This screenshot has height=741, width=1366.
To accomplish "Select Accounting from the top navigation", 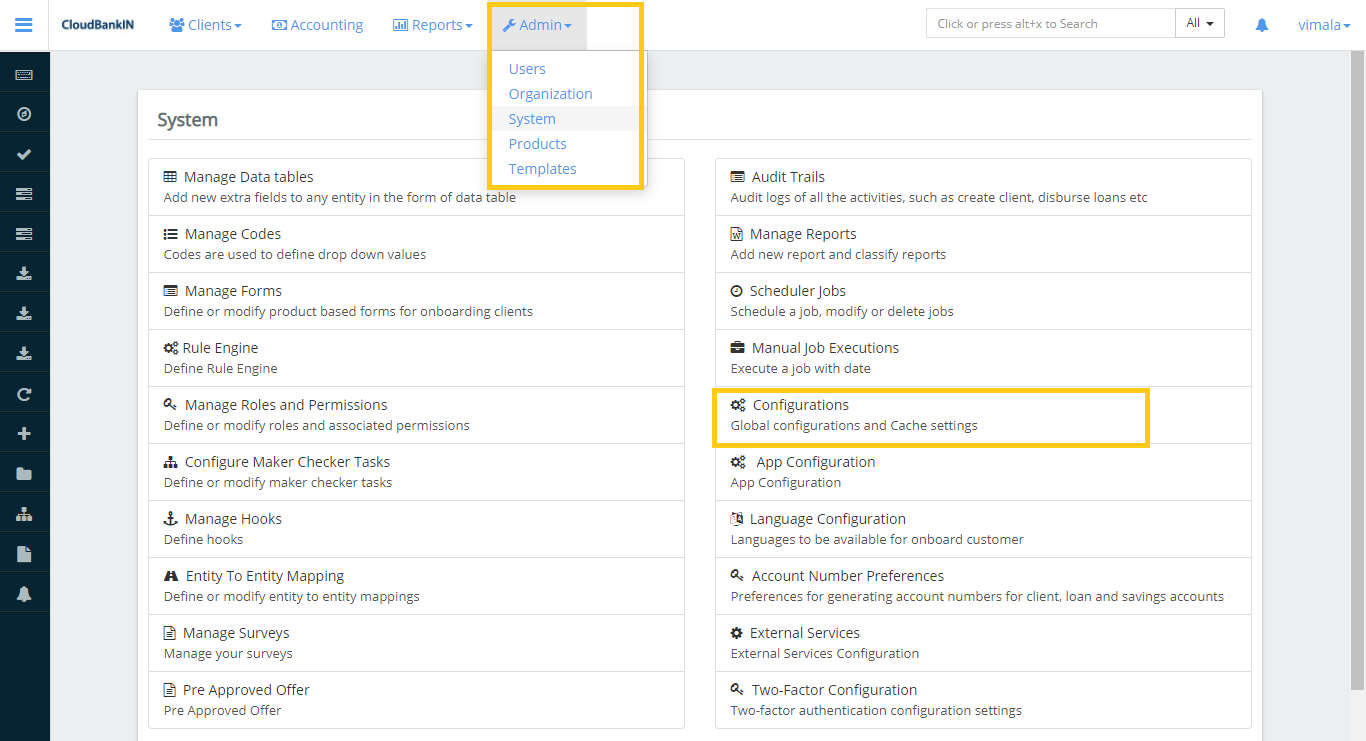I will point(317,25).
